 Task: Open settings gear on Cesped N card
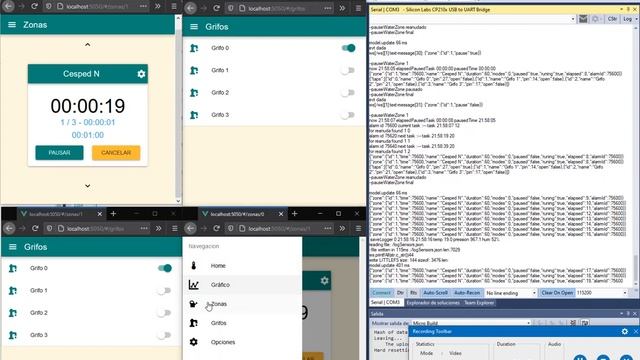[141, 74]
